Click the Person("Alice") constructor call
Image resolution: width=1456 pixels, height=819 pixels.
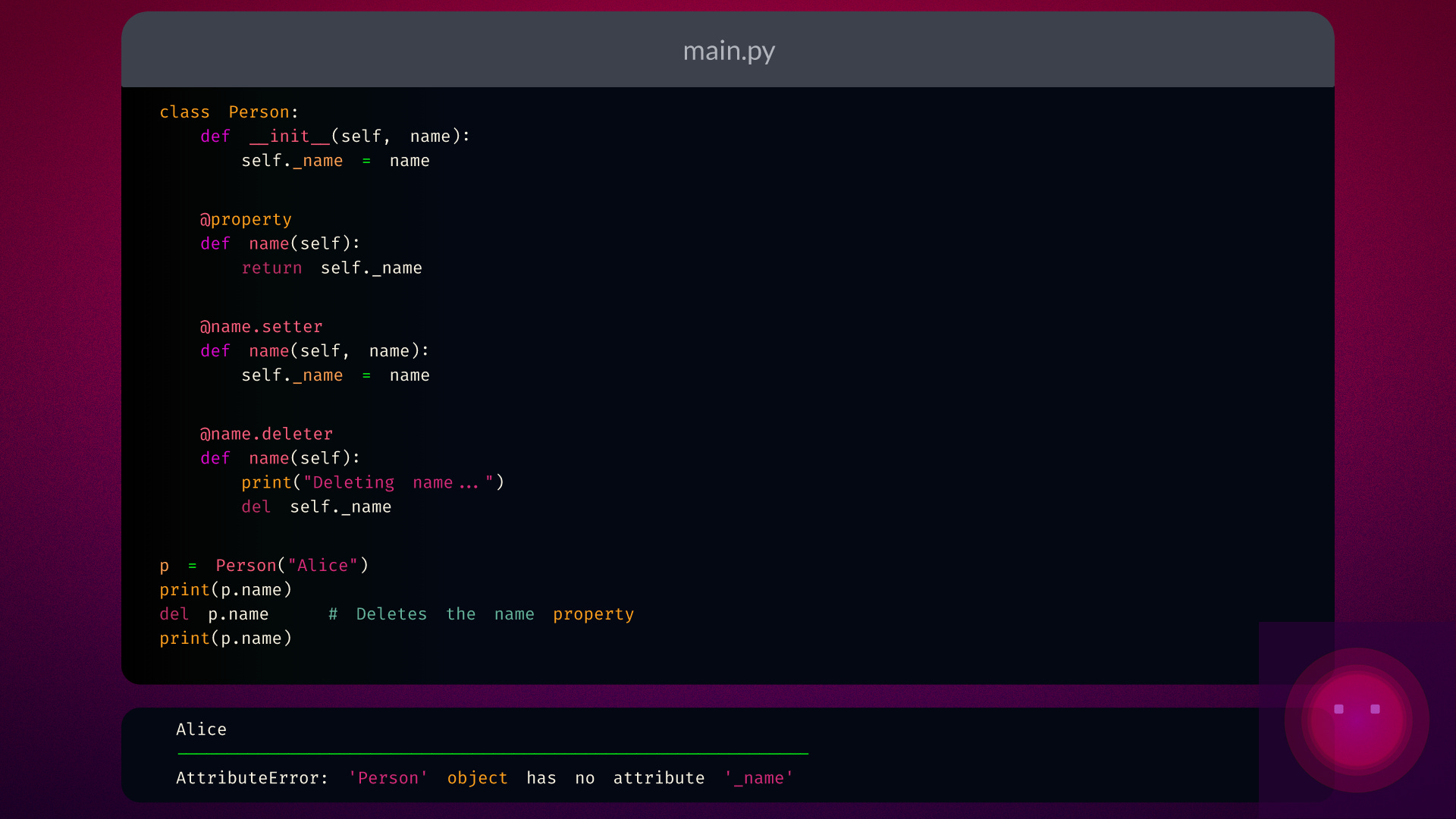click(x=292, y=566)
